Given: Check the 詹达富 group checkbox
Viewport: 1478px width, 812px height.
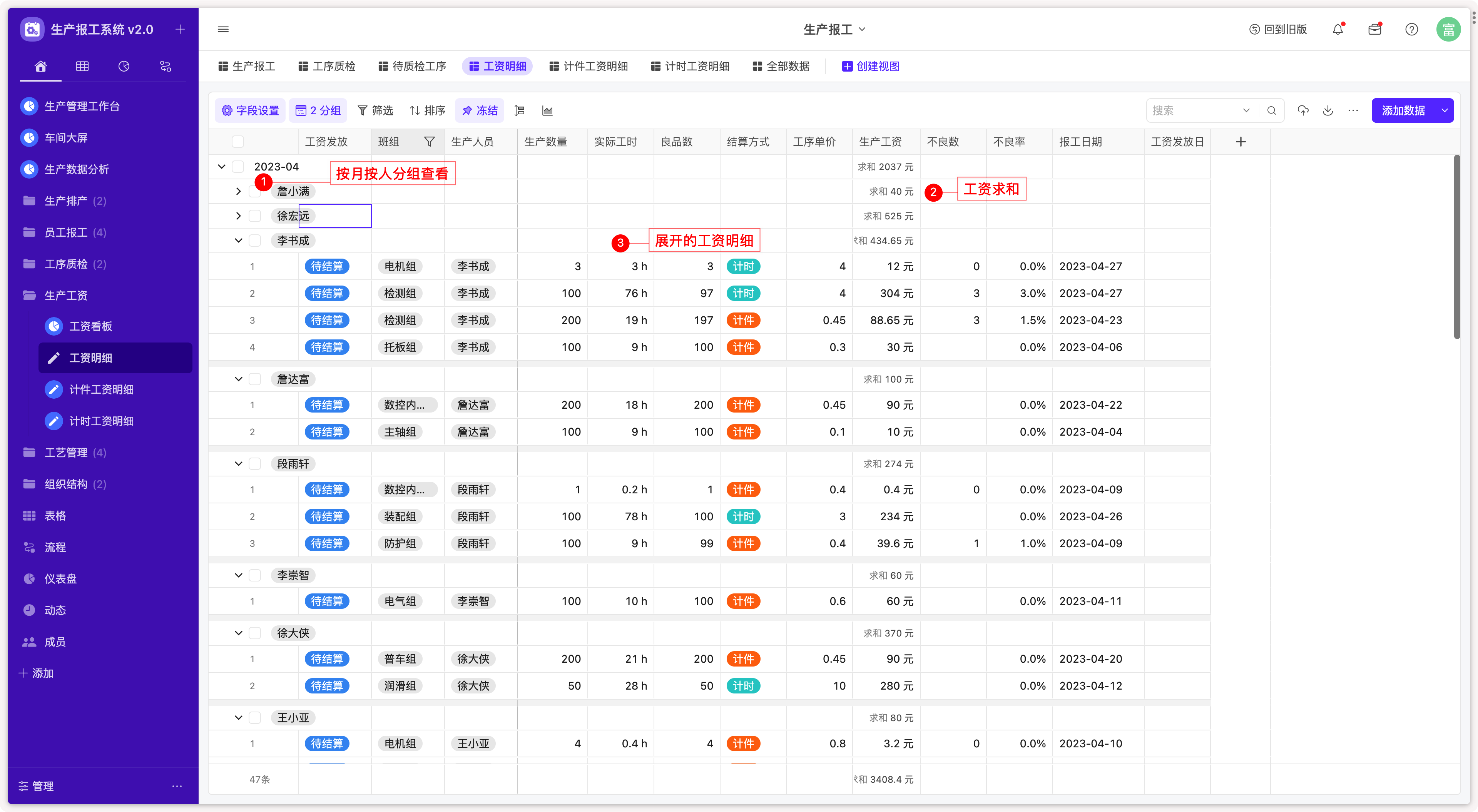Looking at the screenshot, I should click(255, 379).
